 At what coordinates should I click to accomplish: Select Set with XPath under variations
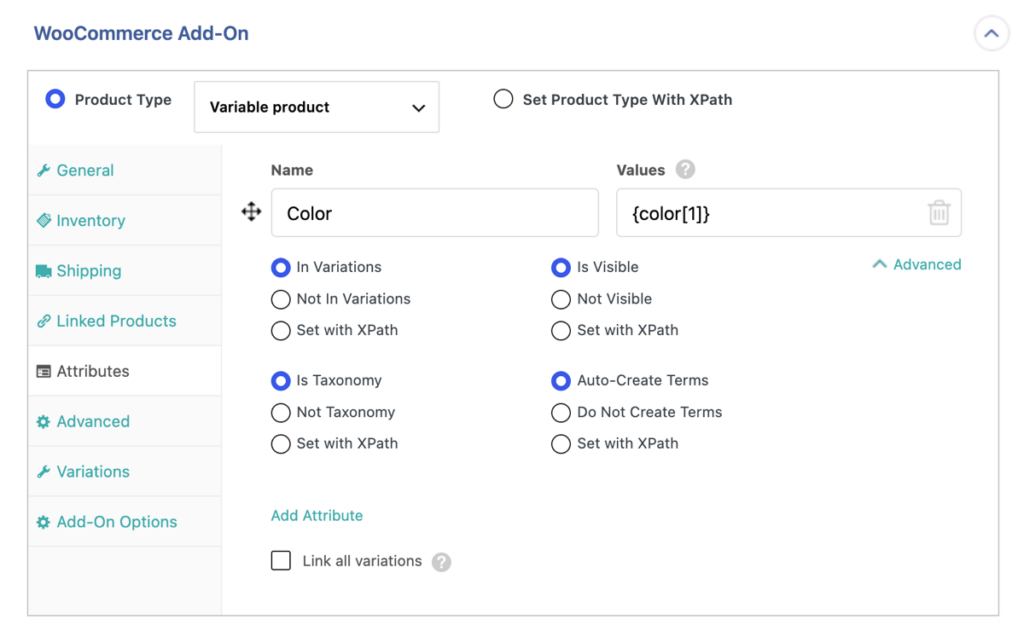click(281, 331)
